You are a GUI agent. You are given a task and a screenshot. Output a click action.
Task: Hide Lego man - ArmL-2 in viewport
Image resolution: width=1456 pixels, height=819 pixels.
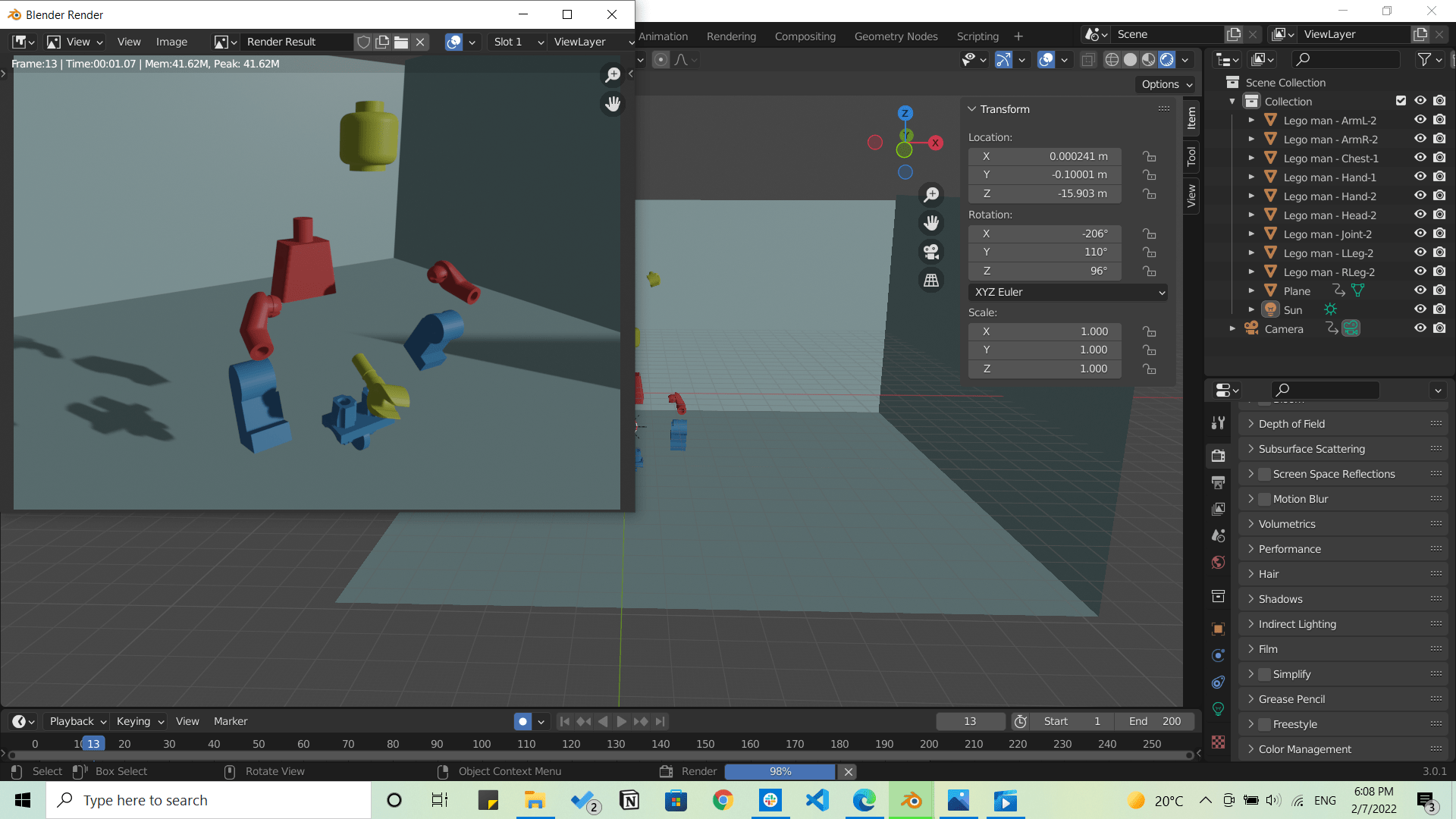pyautogui.click(x=1420, y=120)
